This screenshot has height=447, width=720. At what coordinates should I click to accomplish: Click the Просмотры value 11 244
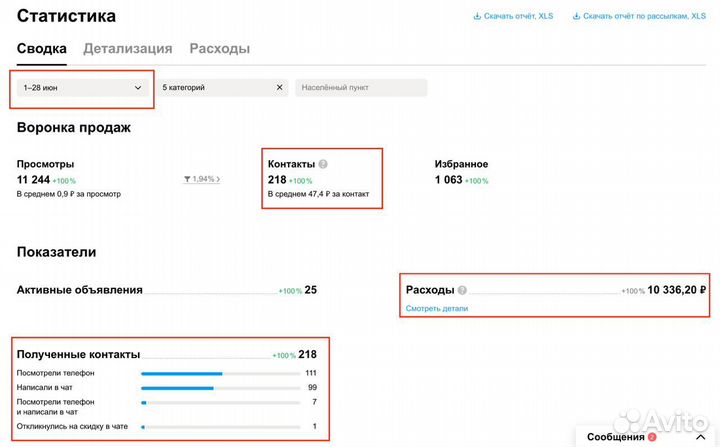(x=33, y=180)
